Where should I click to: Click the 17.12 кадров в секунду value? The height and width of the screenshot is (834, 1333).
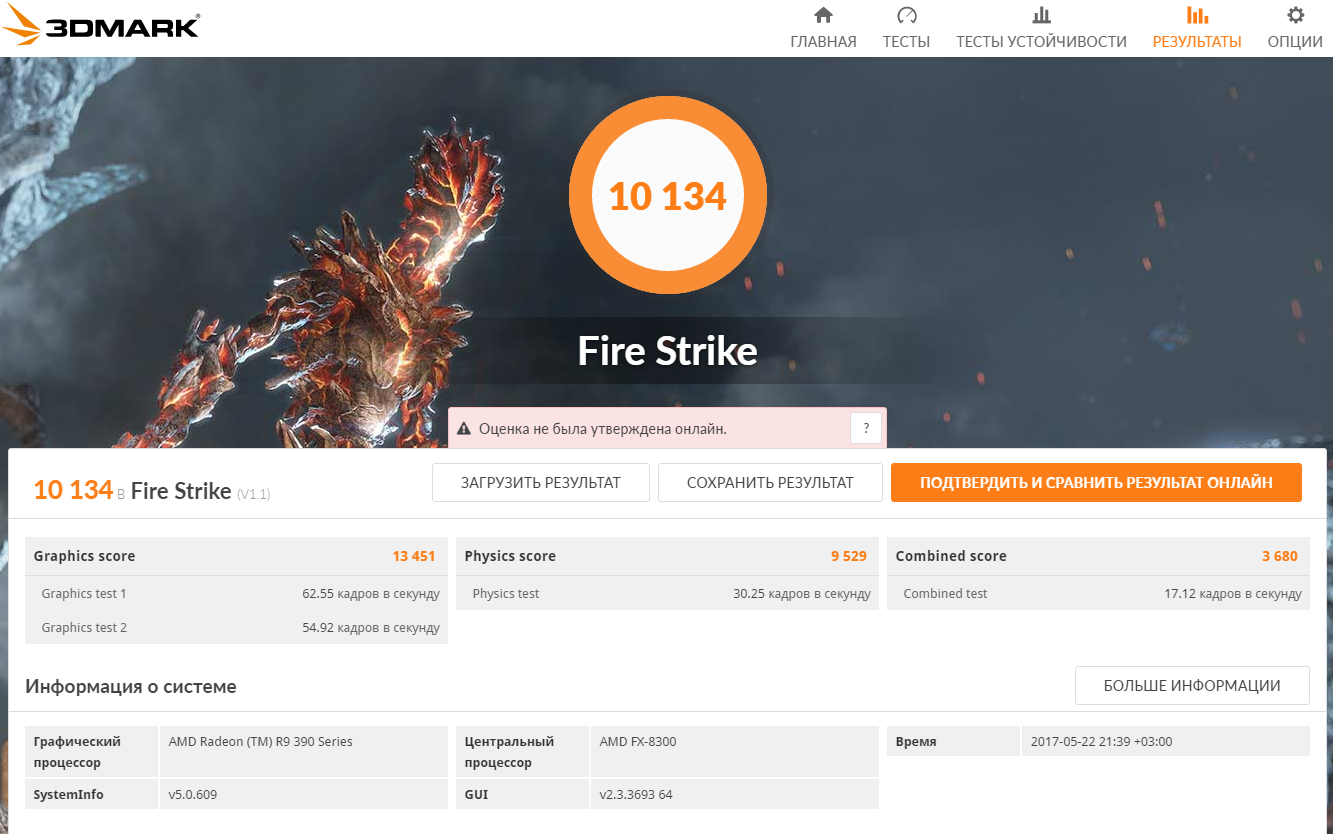point(1233,594)
